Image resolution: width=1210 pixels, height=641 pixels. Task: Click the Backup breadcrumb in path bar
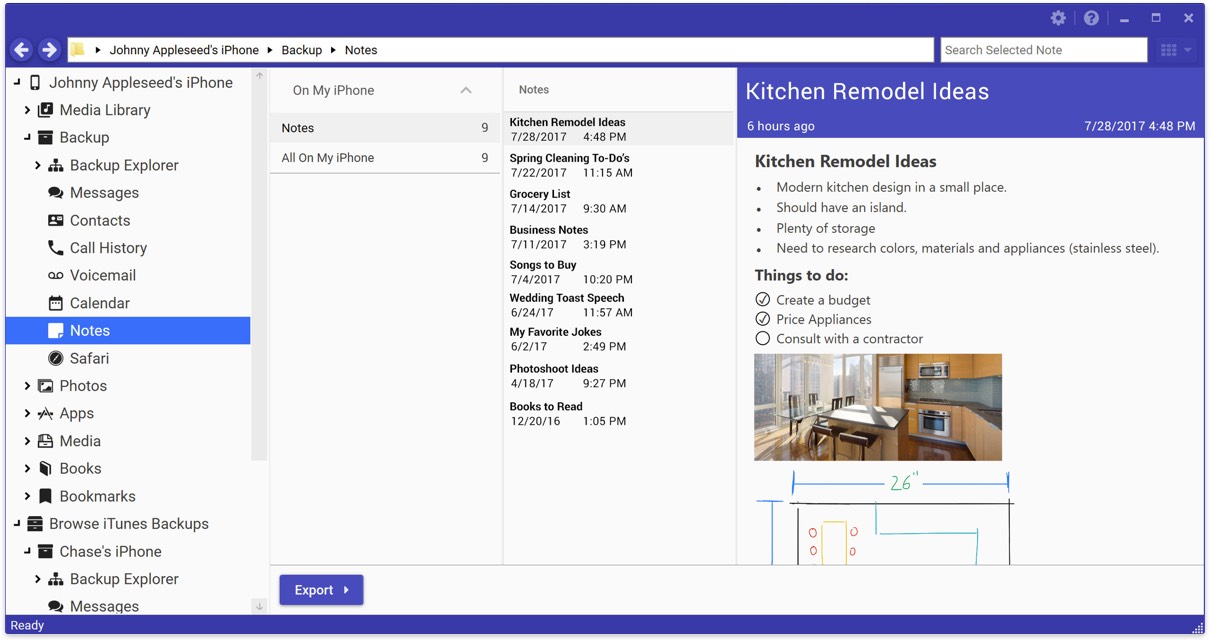(301, 50)
